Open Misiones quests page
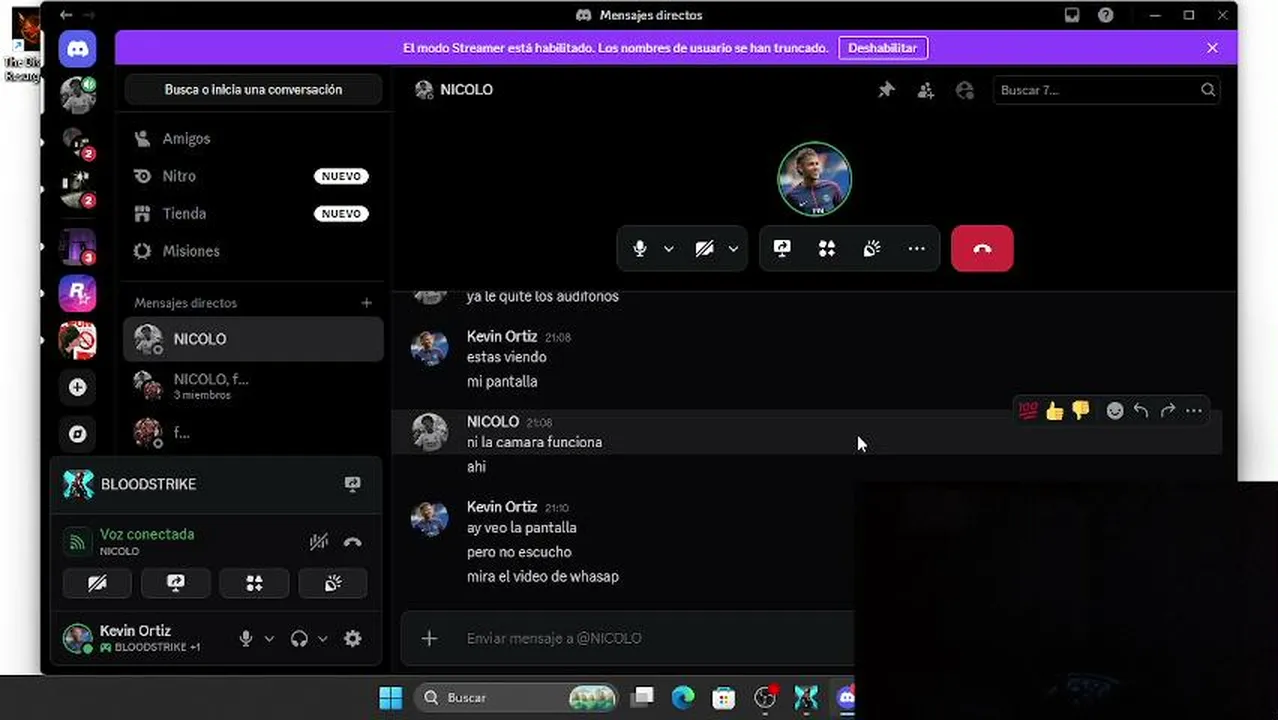Screen dimensions: 1278x720 click(x=253, y=251)
